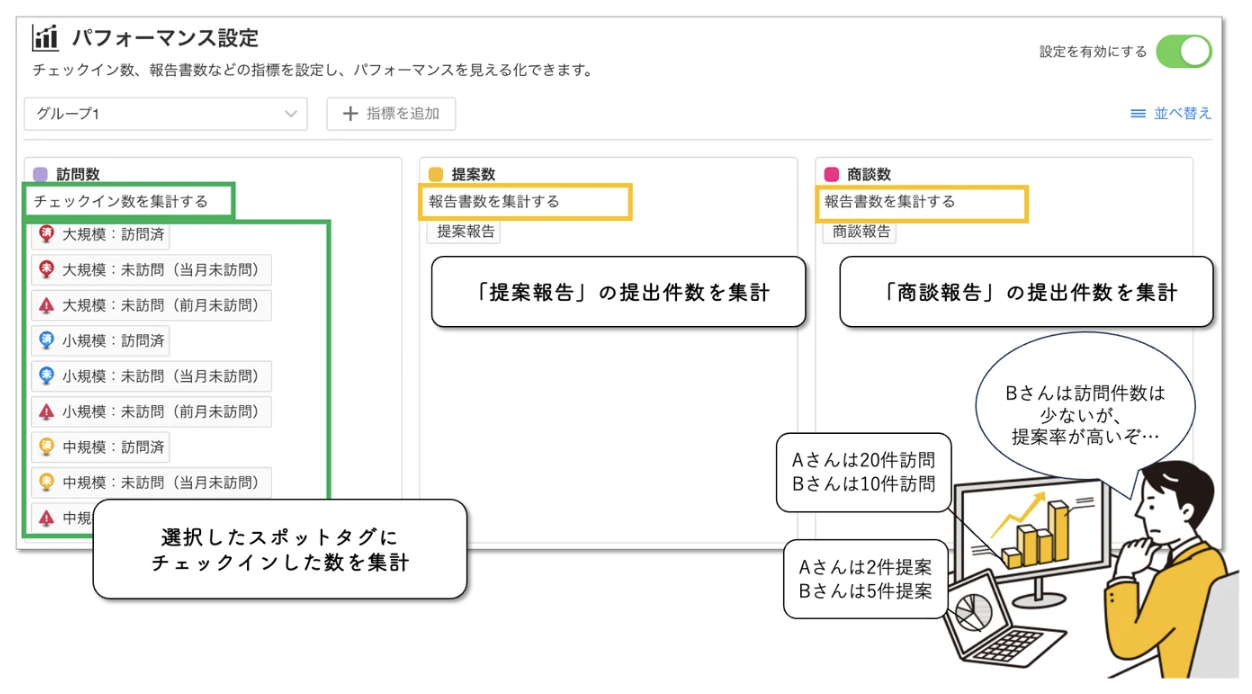
Task: Click red pin icon of 大規模：未訪問（当月未訪問）
Action: click(46, 270)
